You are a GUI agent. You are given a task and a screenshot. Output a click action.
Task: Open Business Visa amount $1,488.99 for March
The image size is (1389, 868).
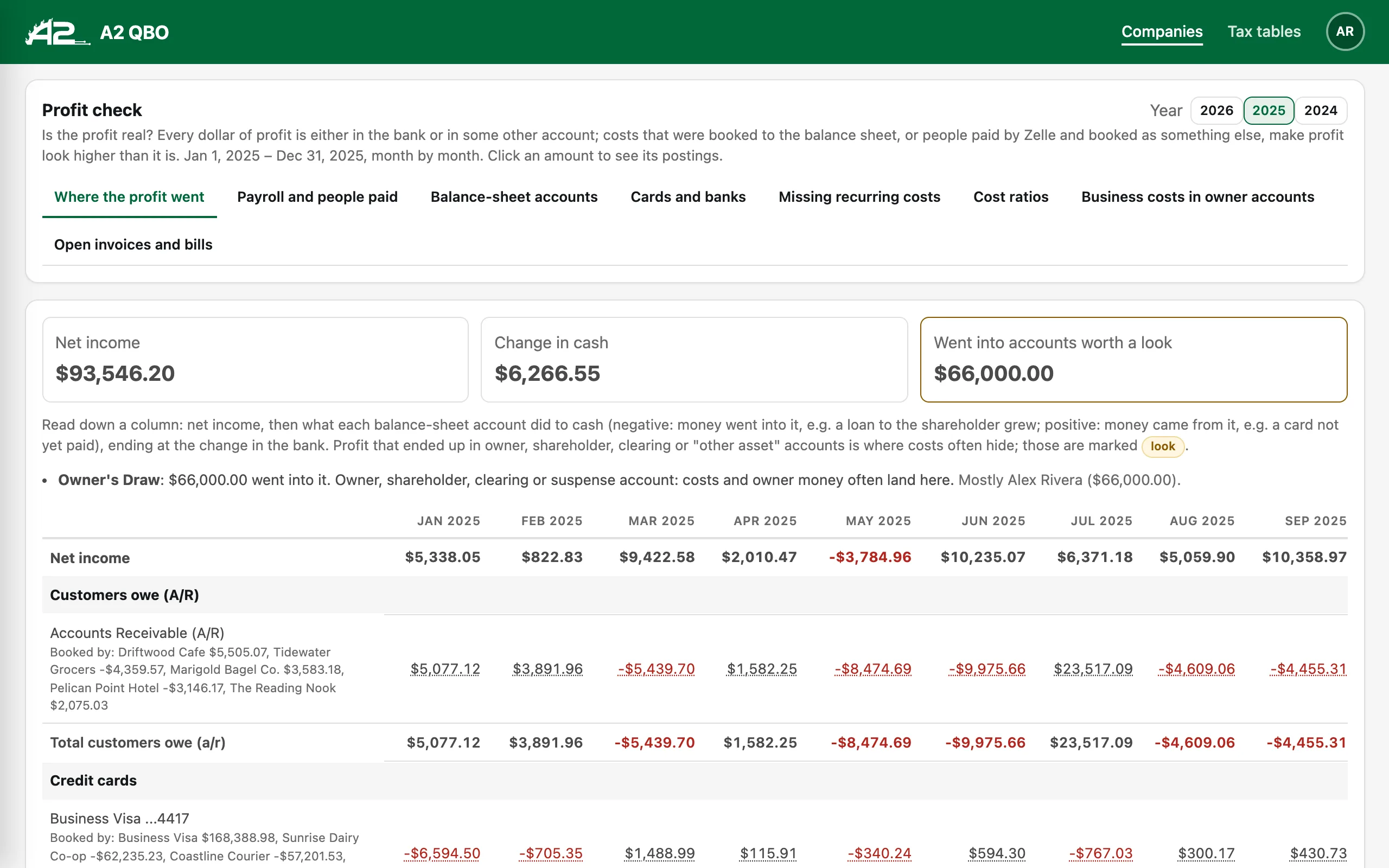[659, 854]
